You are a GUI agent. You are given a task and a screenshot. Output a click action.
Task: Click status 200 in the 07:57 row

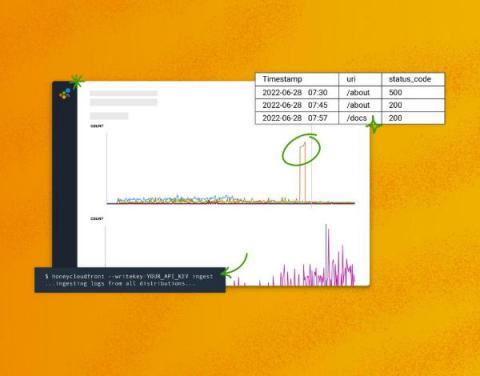(x=413, y=118)
